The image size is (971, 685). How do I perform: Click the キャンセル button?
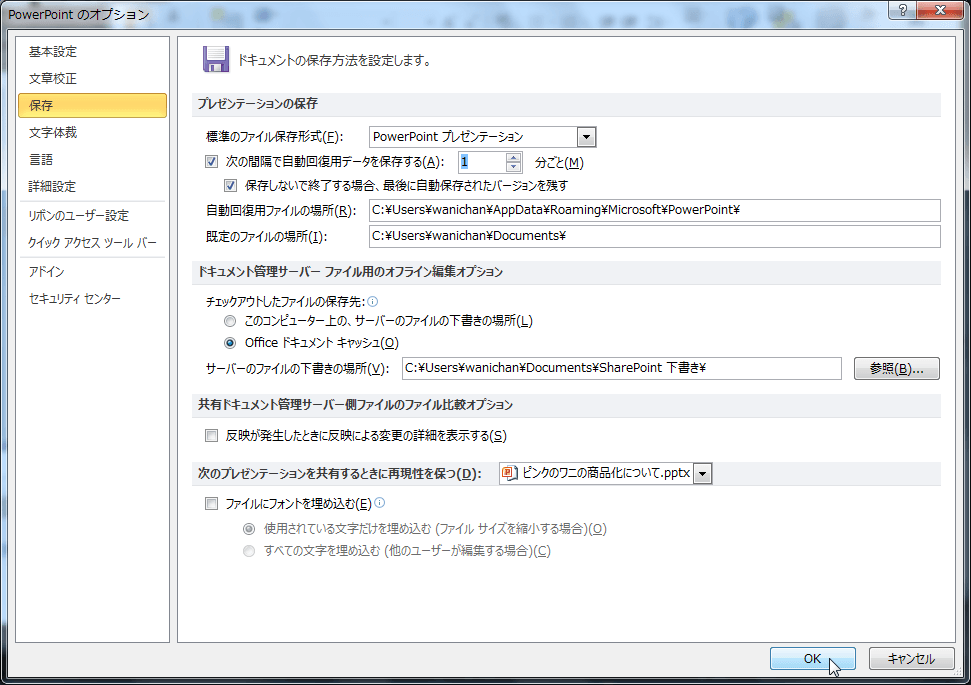click(911, 658)
